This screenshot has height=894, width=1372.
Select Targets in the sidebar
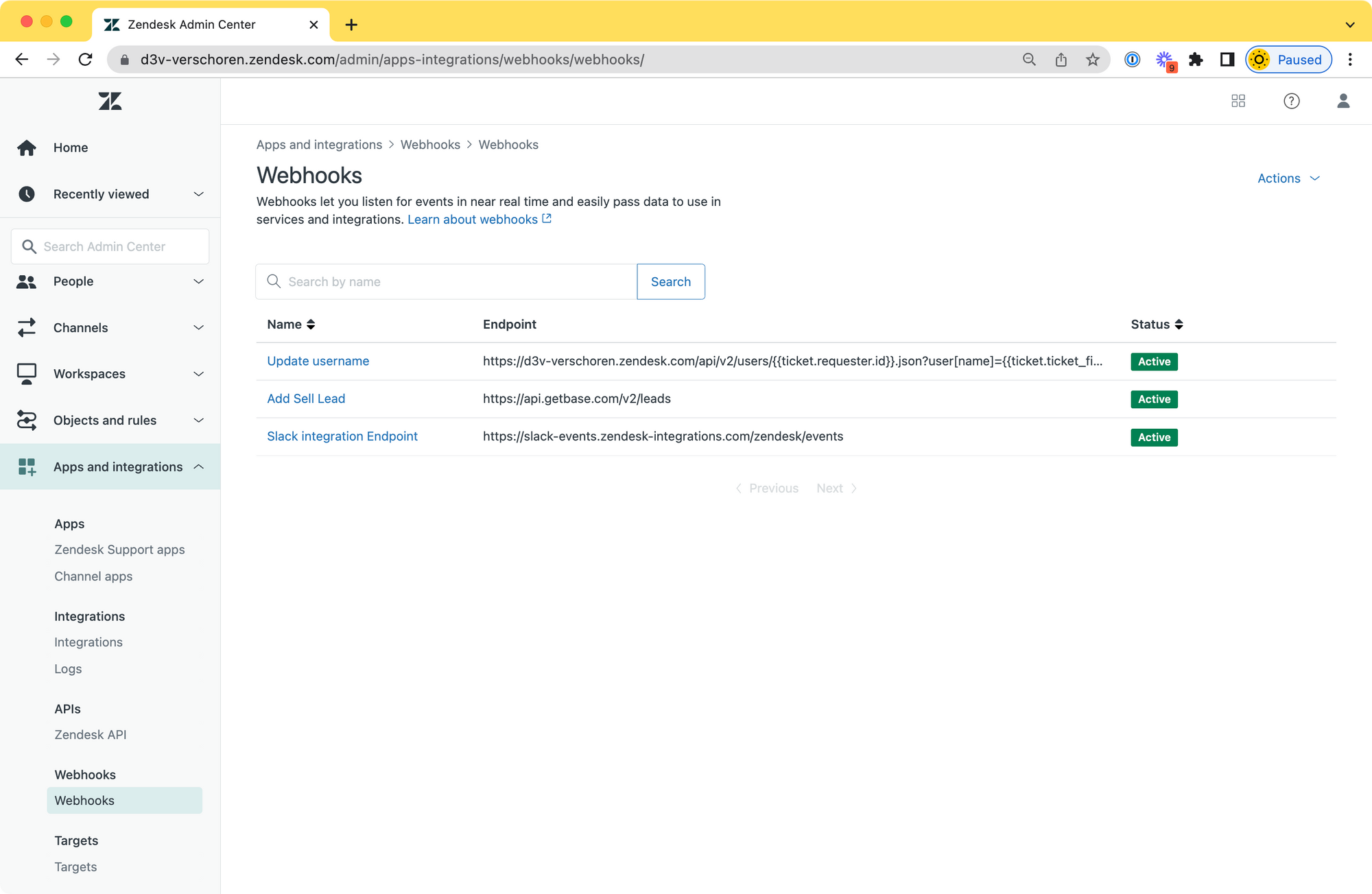[x=75, y=867]
